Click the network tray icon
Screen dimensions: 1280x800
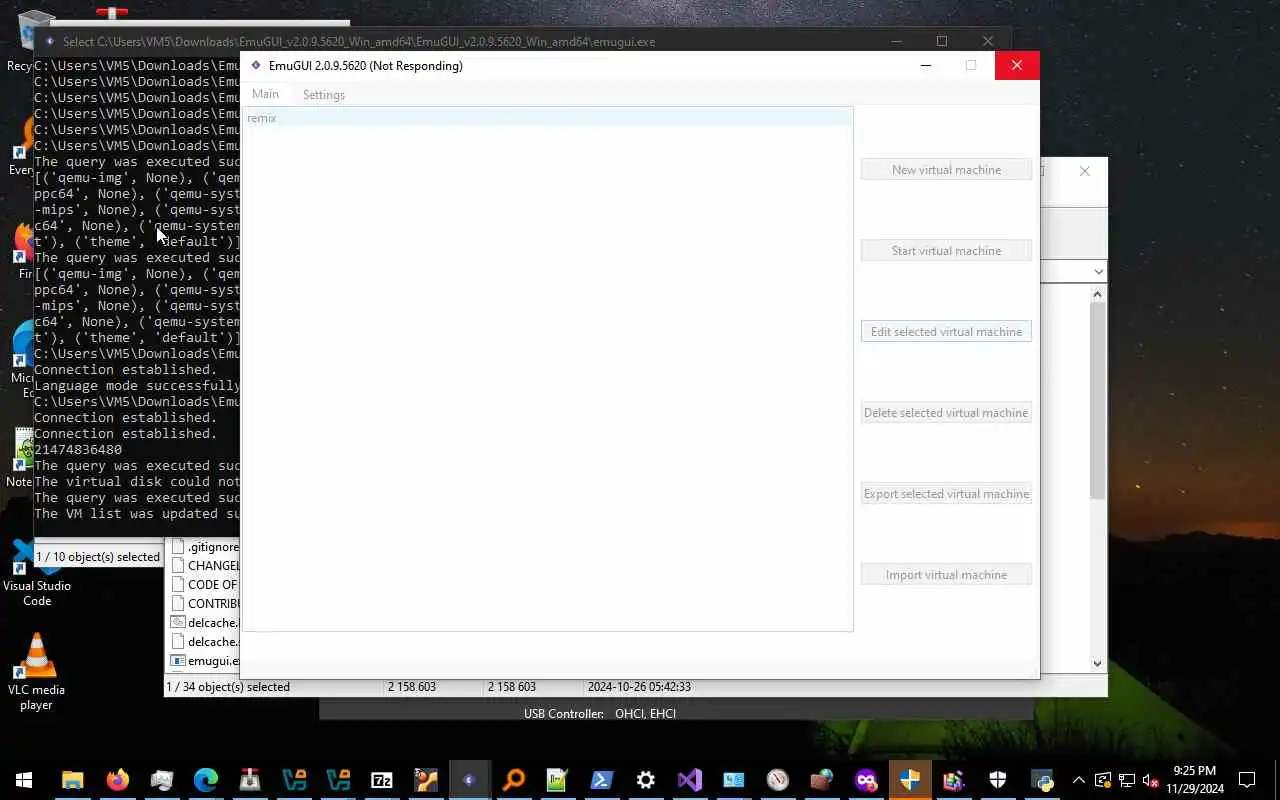tap(1127, 780)
